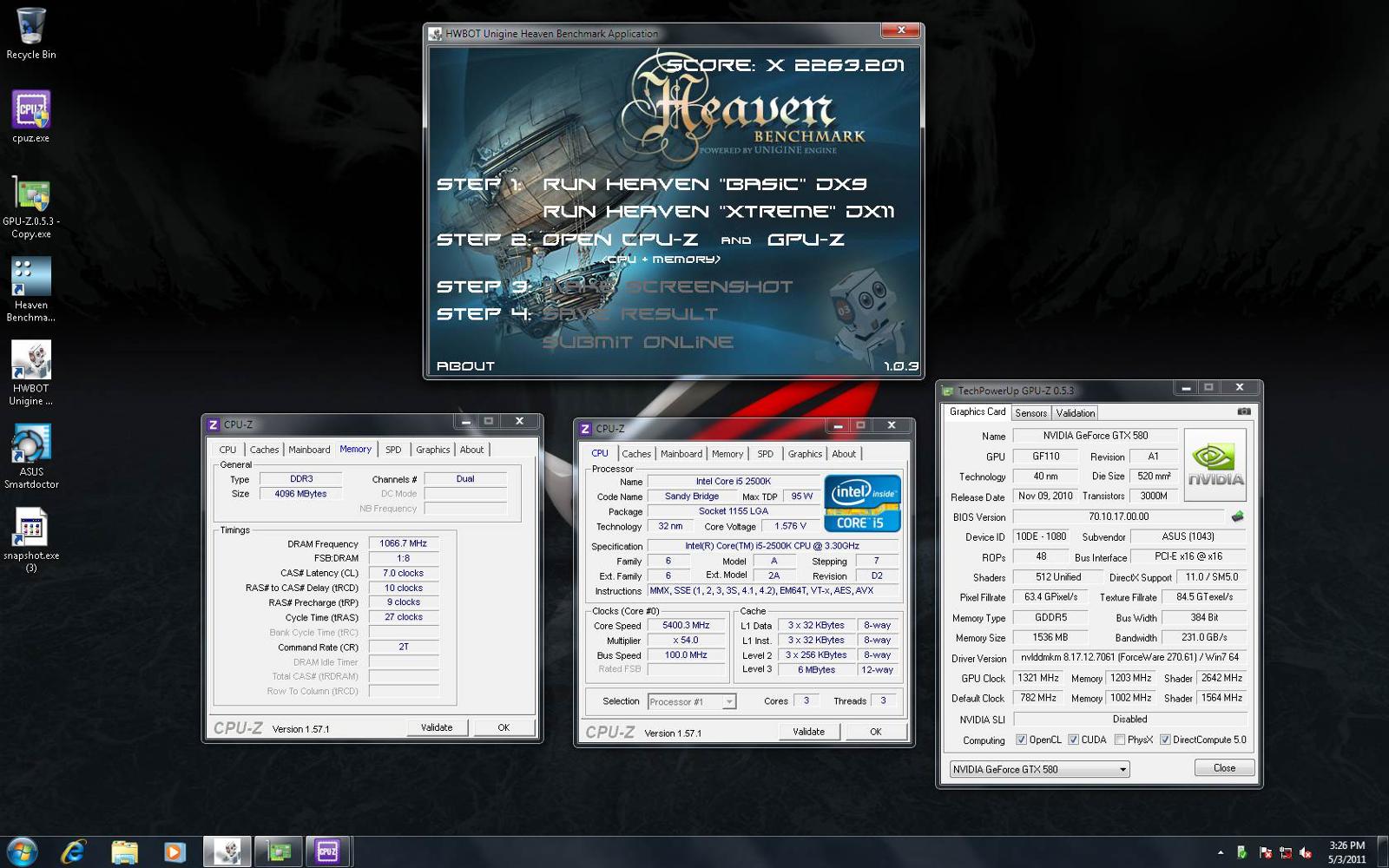
Task: Click OK in the CPU tab CPU-Z window
Action: (x=875, y=732)
